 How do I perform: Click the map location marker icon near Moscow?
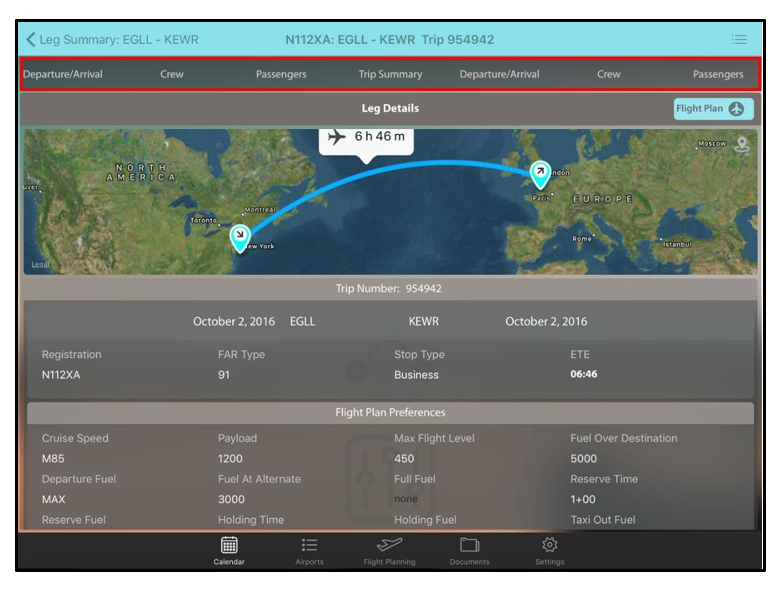(741, 144)
